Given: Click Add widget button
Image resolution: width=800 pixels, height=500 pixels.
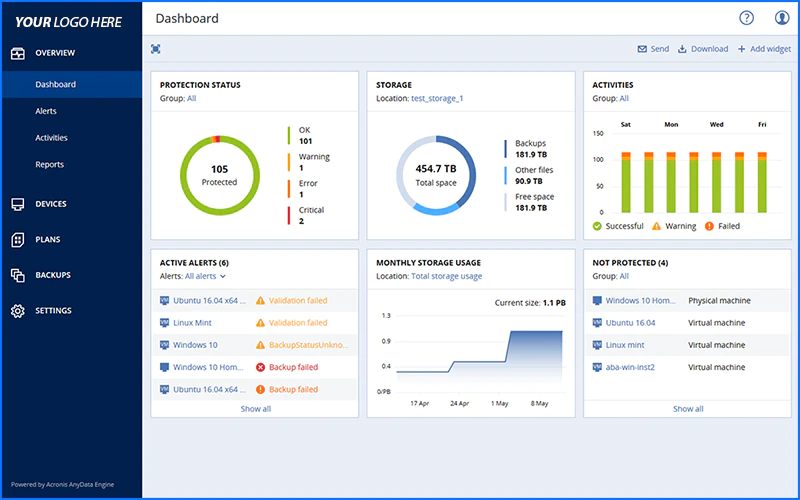Looking at the screenshot, I should (x=764, y=49).
